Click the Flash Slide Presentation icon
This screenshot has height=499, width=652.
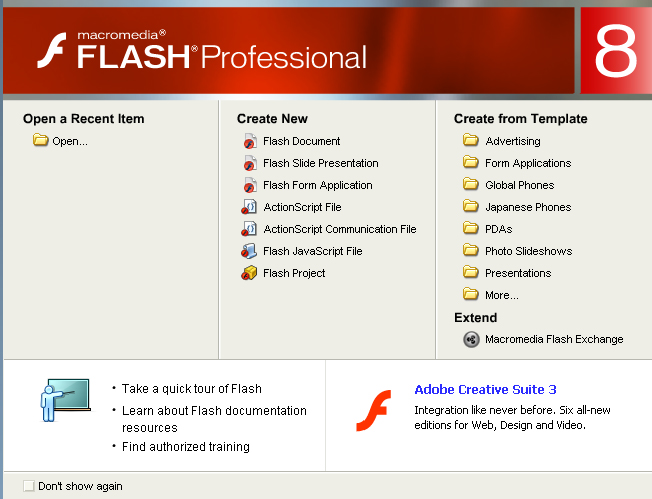[x=249, y=163]
